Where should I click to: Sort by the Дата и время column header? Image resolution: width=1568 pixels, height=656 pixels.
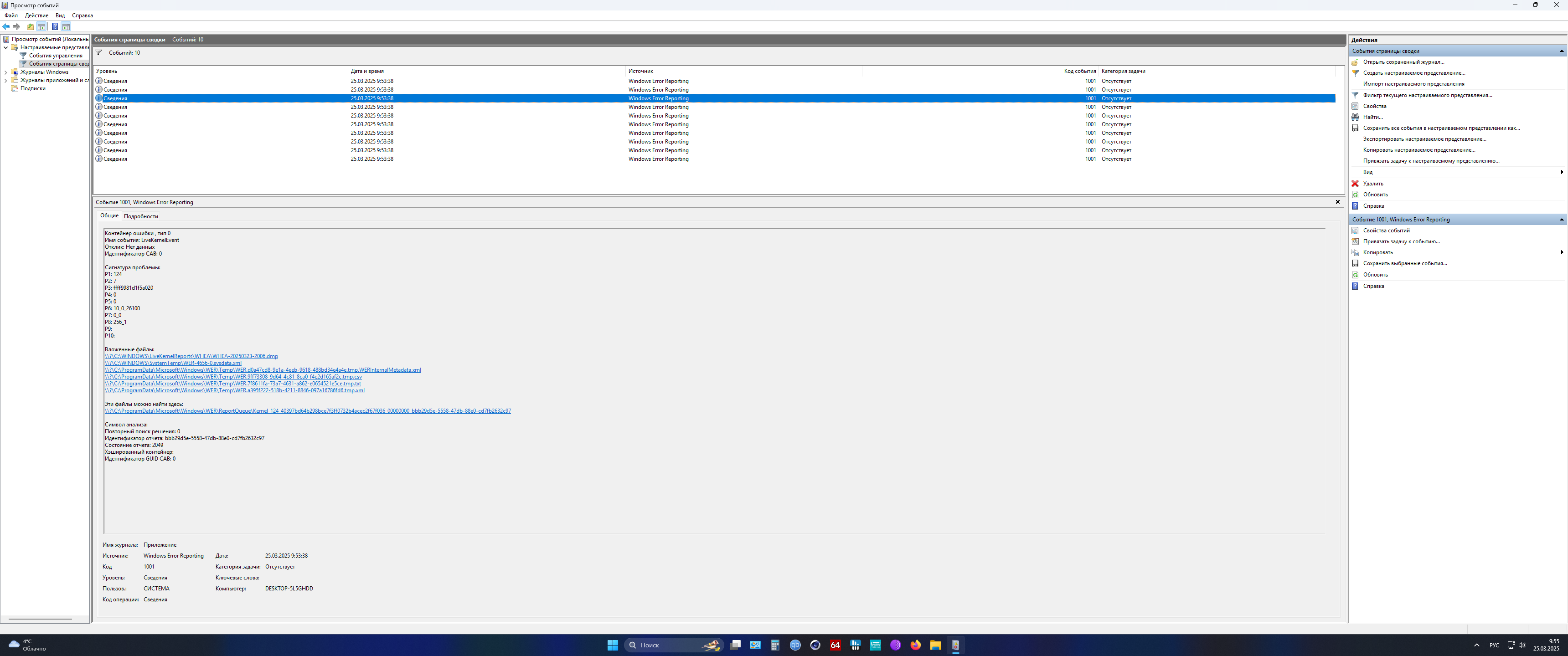[x=367, y=71]
